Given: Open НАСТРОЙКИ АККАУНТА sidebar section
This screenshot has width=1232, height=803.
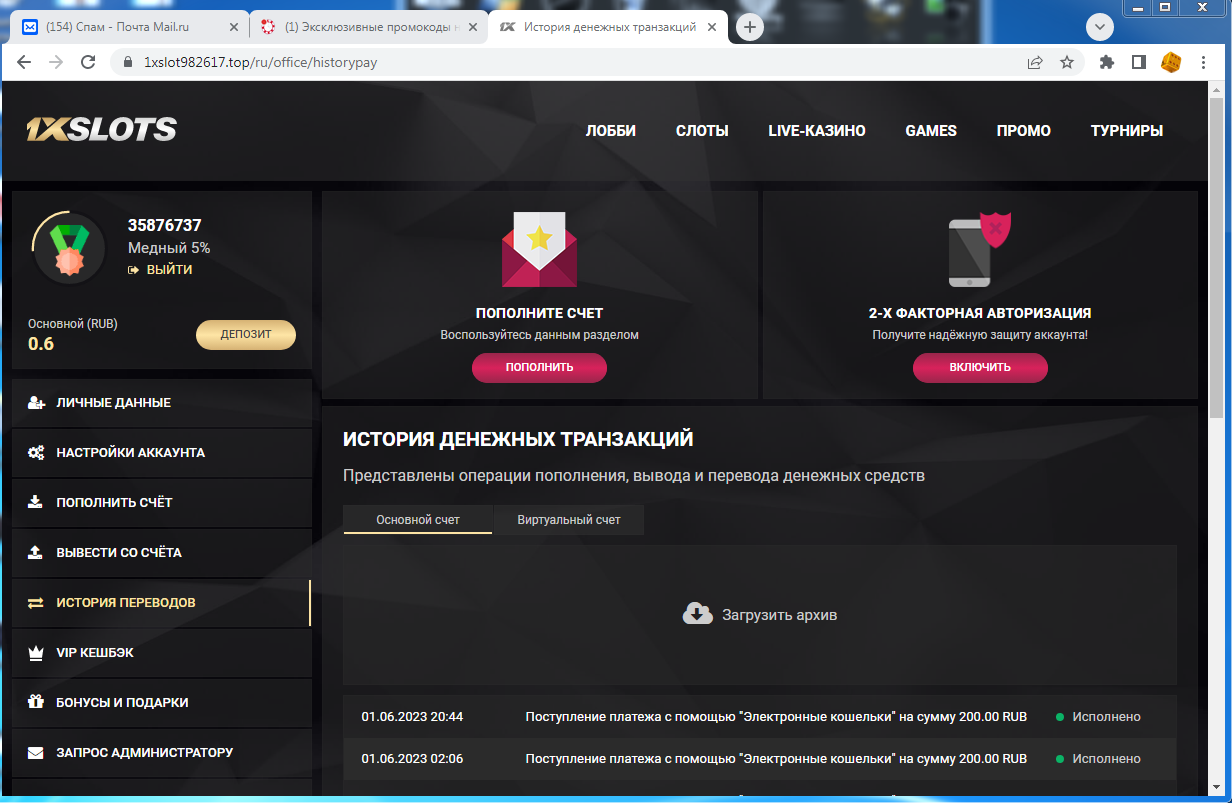Looking at the screenshot, I should (x=161, y=453).
